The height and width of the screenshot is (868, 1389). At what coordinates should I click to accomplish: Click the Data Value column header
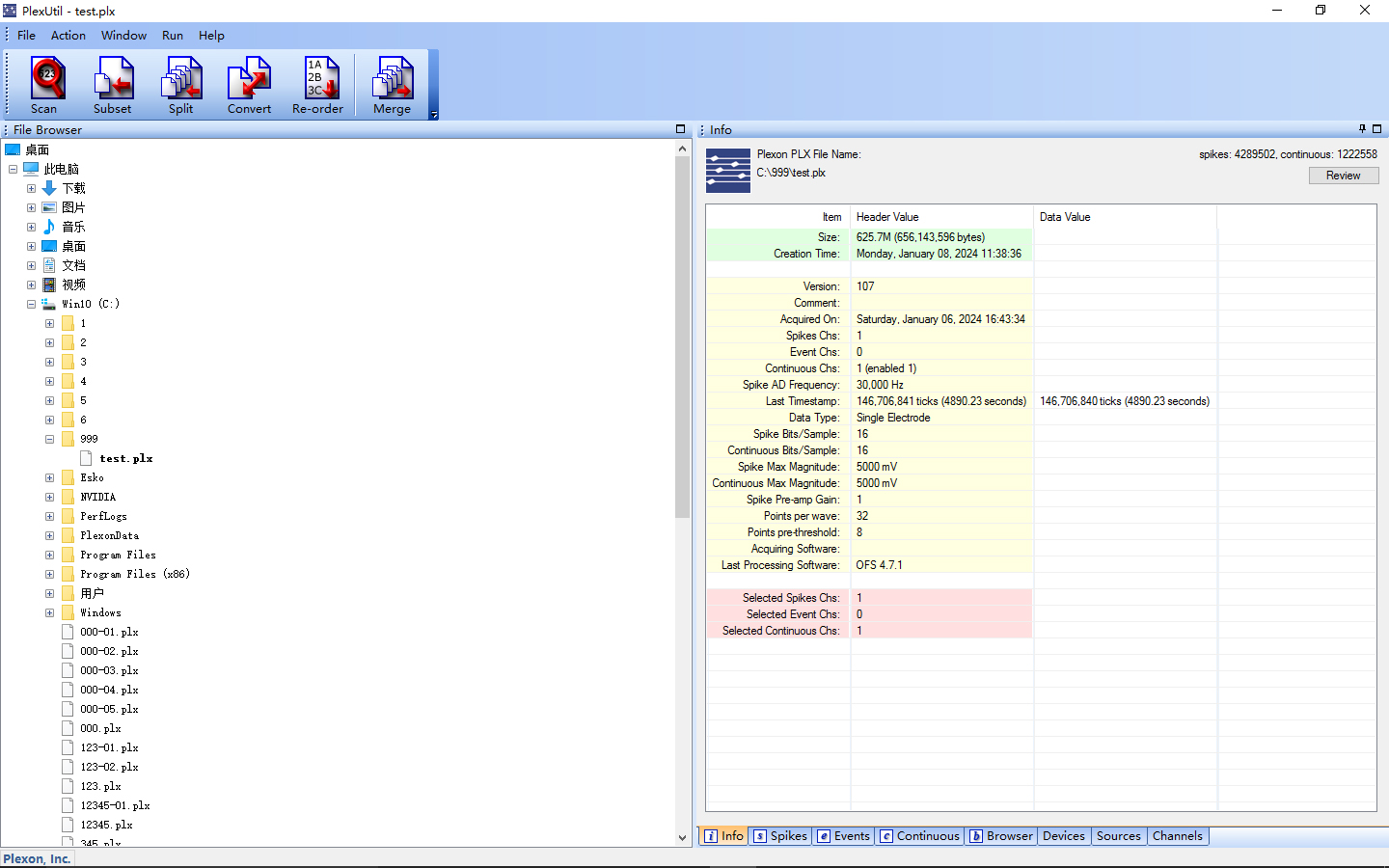1125,217
